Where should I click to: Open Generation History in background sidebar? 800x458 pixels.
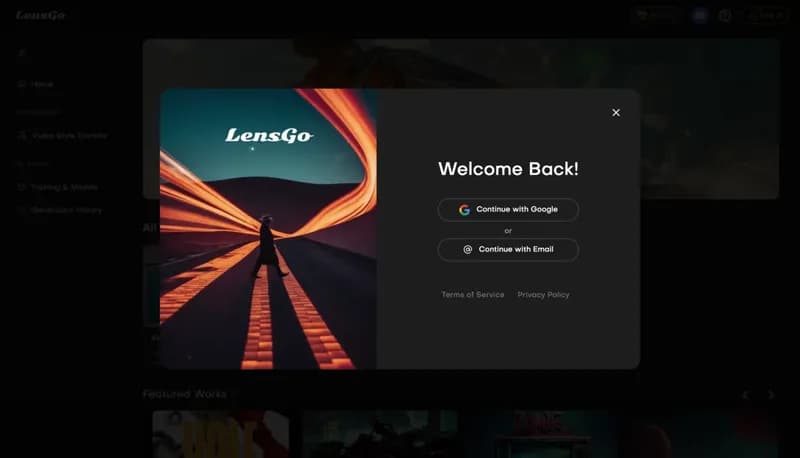(x=60, y=210)
